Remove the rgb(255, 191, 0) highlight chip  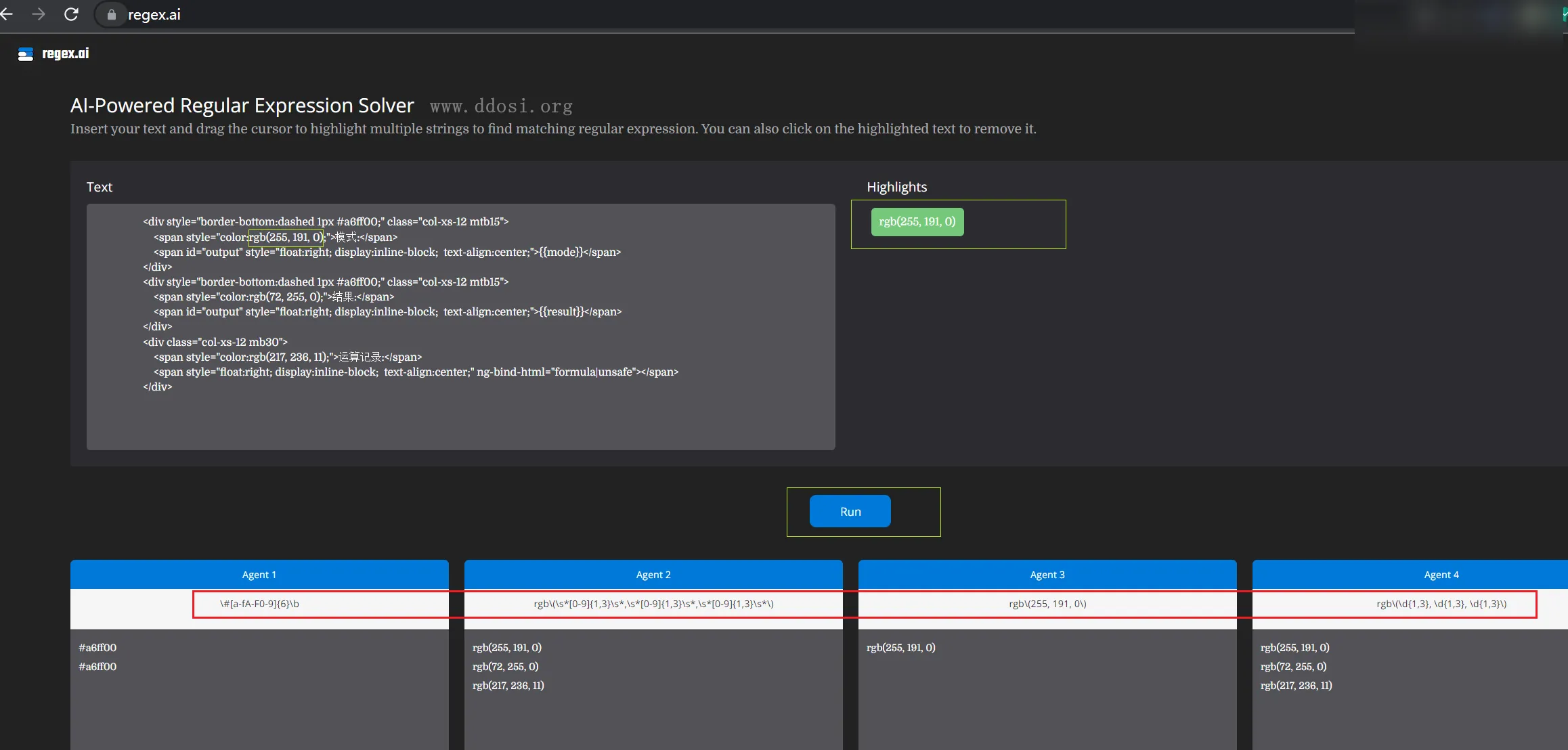(x=917, y=222)
